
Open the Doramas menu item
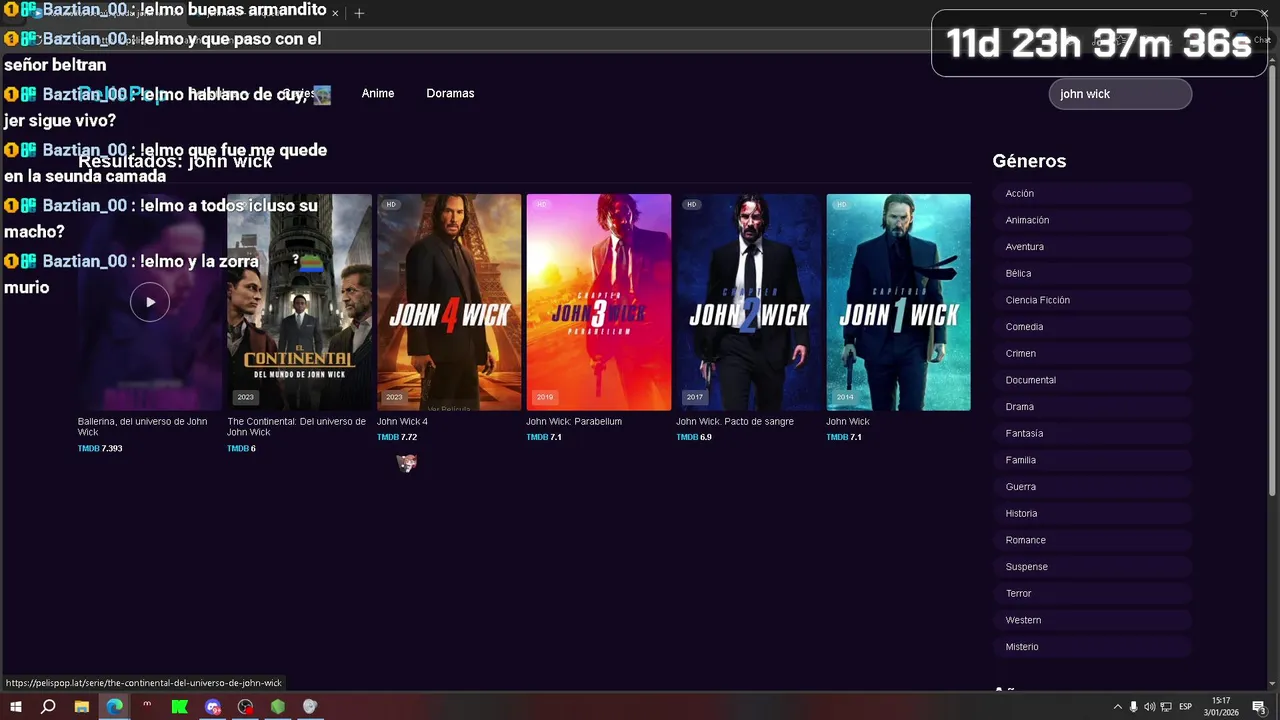tap(450, 93)
